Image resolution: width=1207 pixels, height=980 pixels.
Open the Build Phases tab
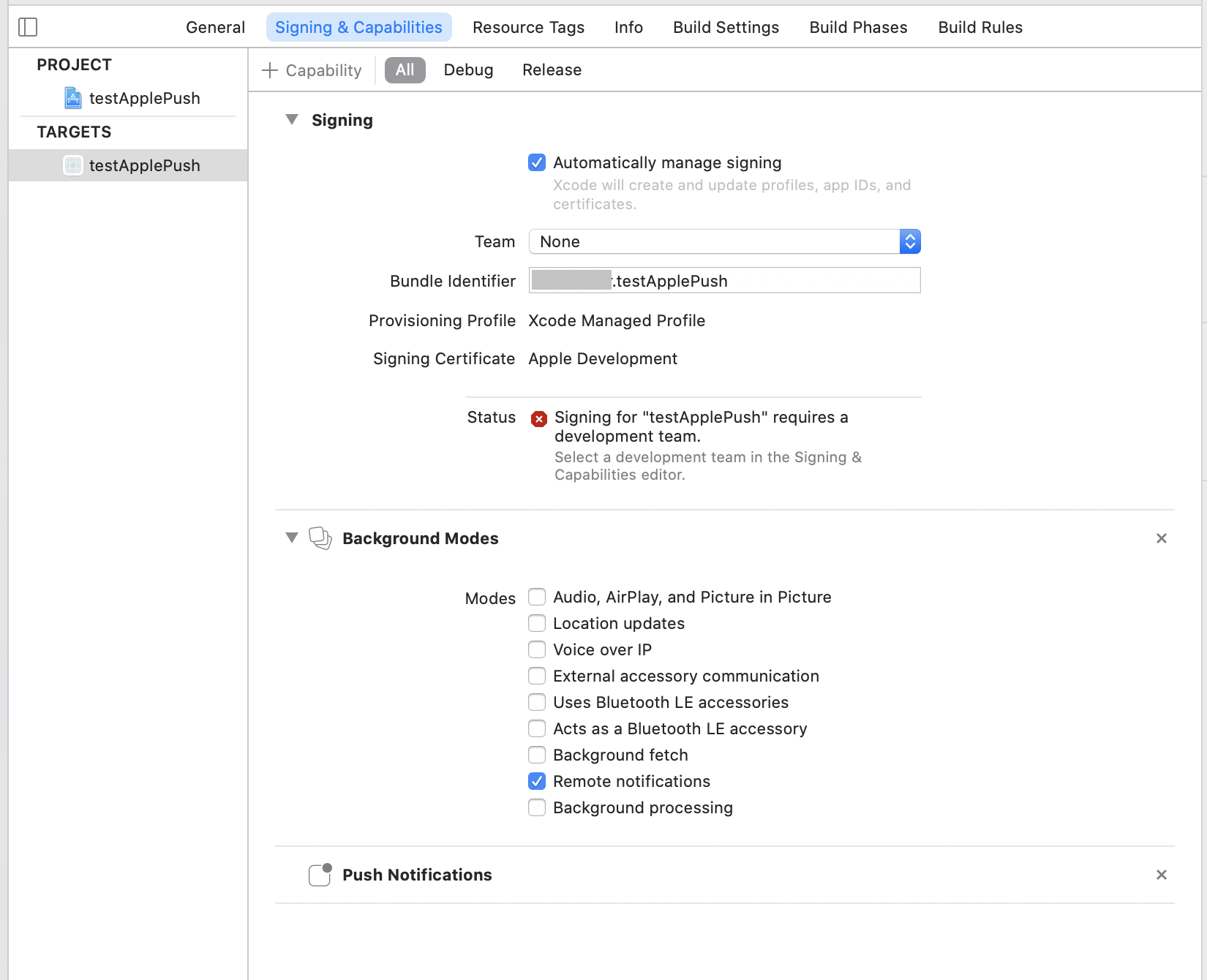click(x=858, y=27)
